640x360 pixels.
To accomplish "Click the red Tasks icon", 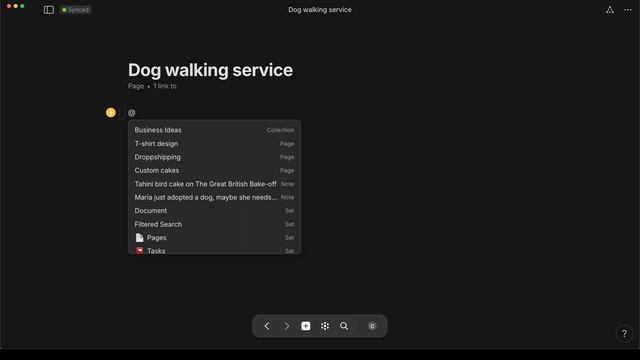I will pos(140,250).
